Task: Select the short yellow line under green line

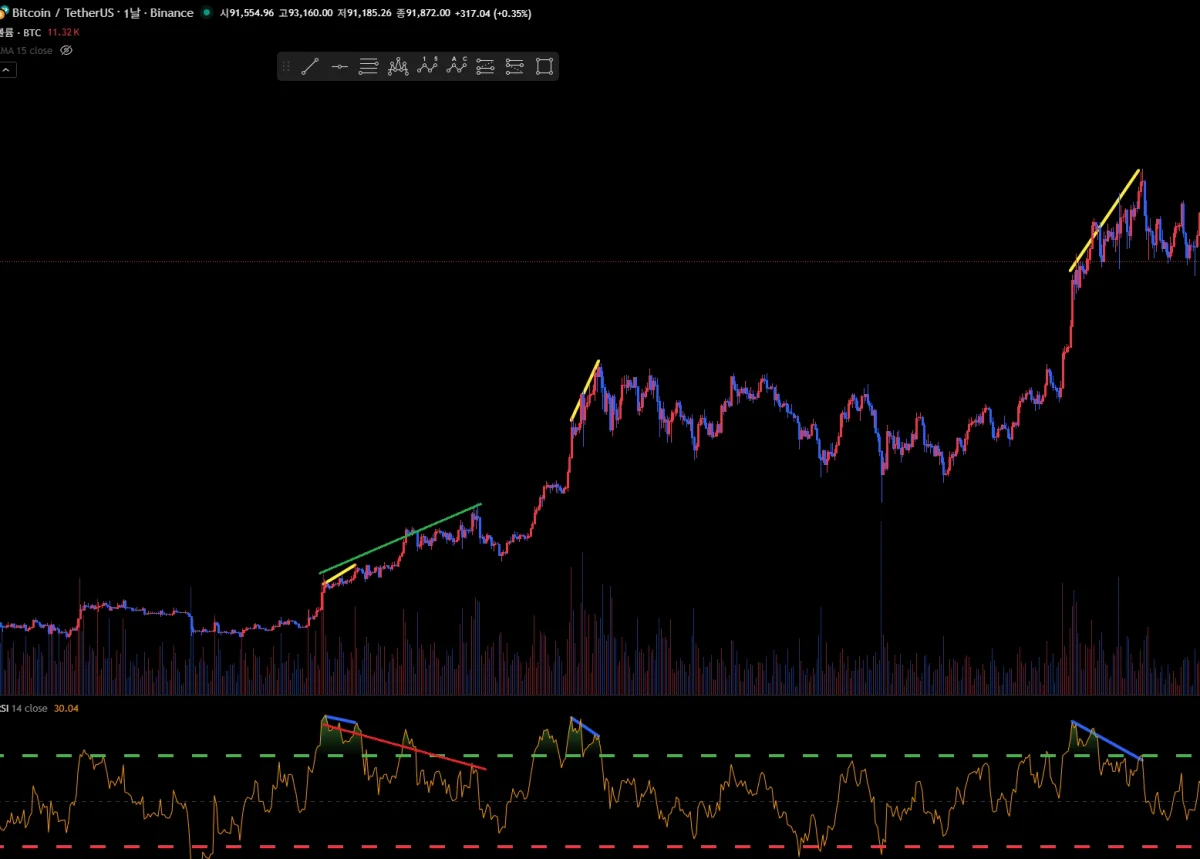Action: coord(340,574)
